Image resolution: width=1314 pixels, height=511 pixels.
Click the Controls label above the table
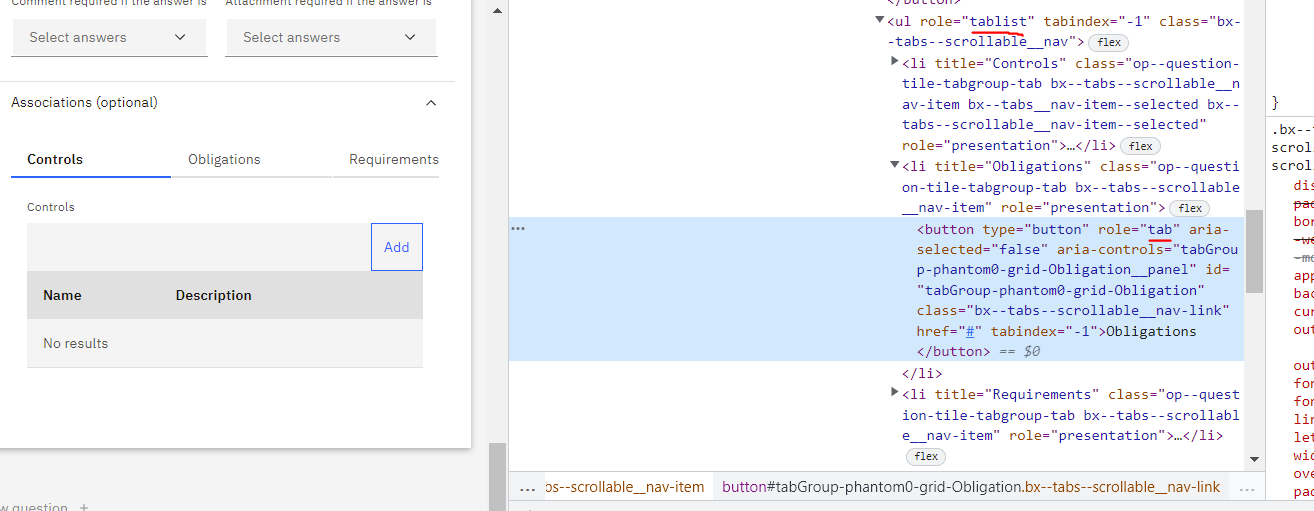tap(51, 207)
